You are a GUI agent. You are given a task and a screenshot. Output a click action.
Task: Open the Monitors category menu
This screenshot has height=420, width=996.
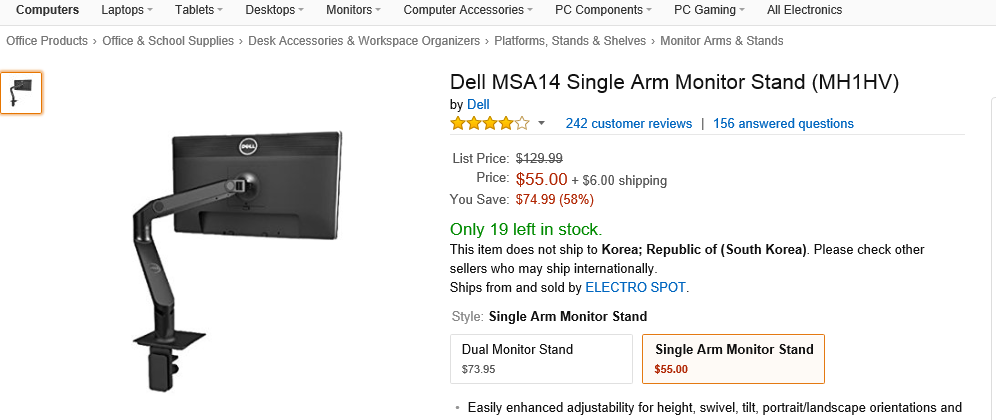click(354, 10)
